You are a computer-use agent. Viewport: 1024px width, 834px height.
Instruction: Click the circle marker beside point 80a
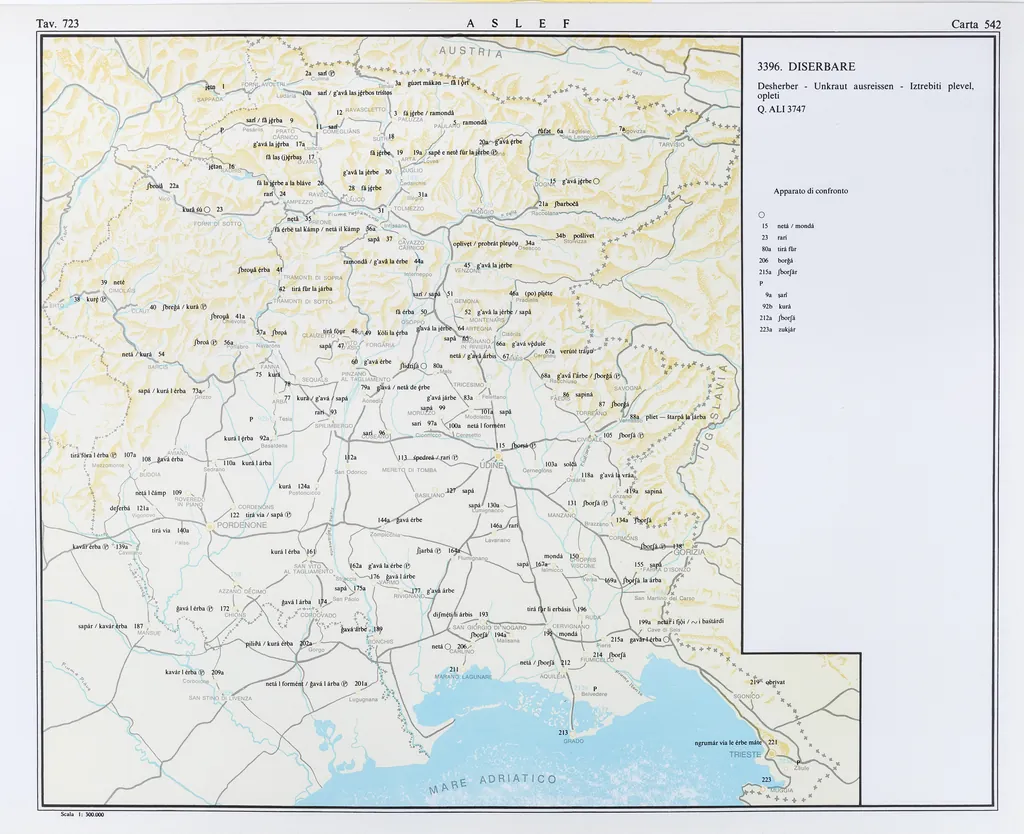point(424,367)
